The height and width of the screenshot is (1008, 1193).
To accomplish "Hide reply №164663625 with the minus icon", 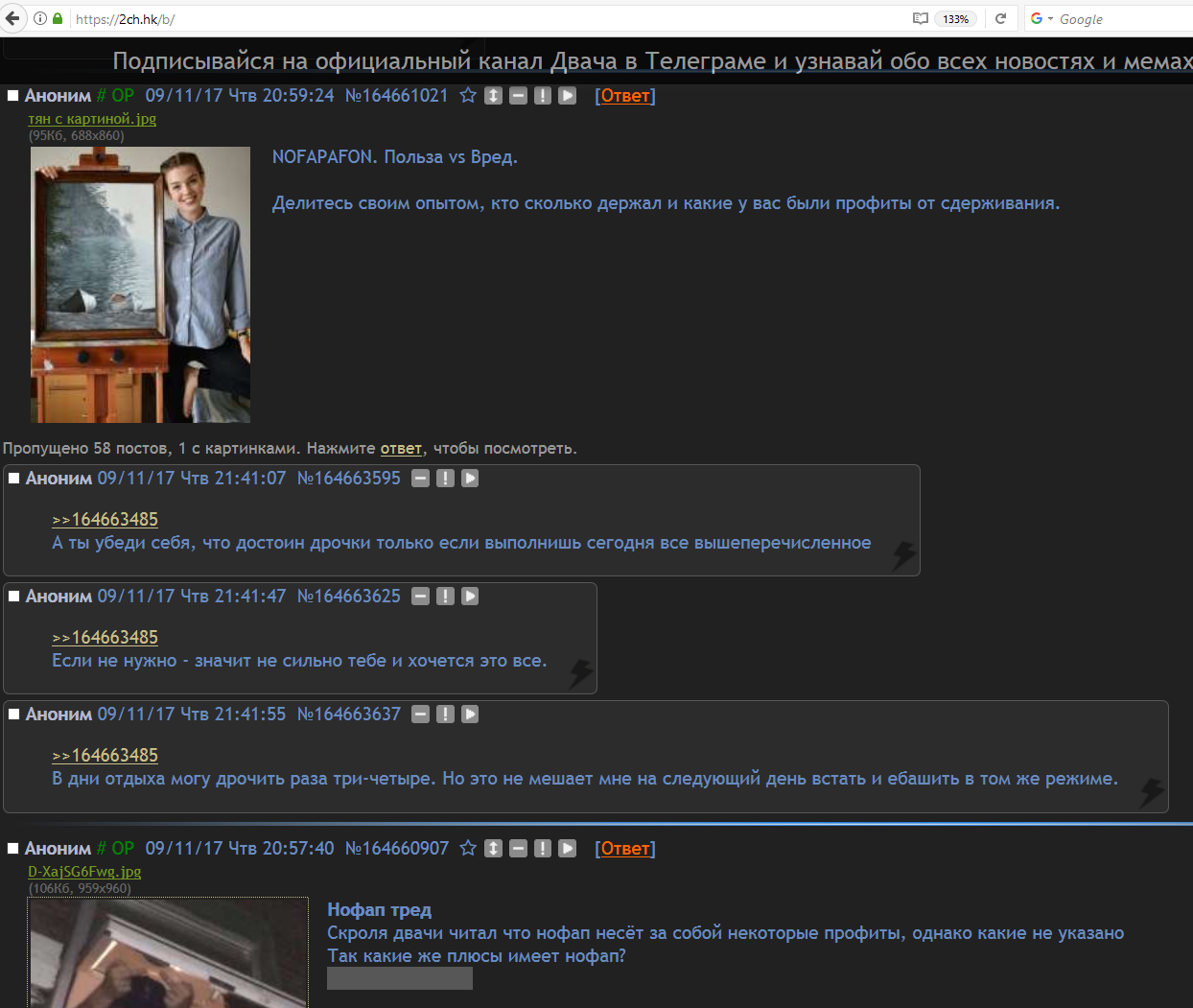I will 420,596.
